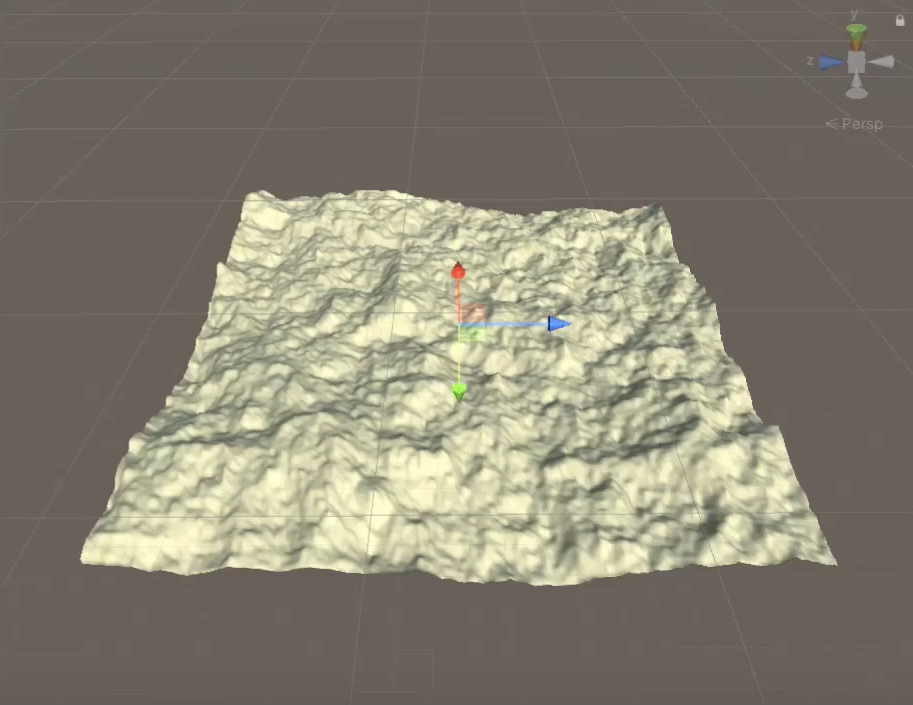Screen dimensions: 913x705
Task: Click the blue Z-axis cone on the scene gizmo
Action: point(830,62)
